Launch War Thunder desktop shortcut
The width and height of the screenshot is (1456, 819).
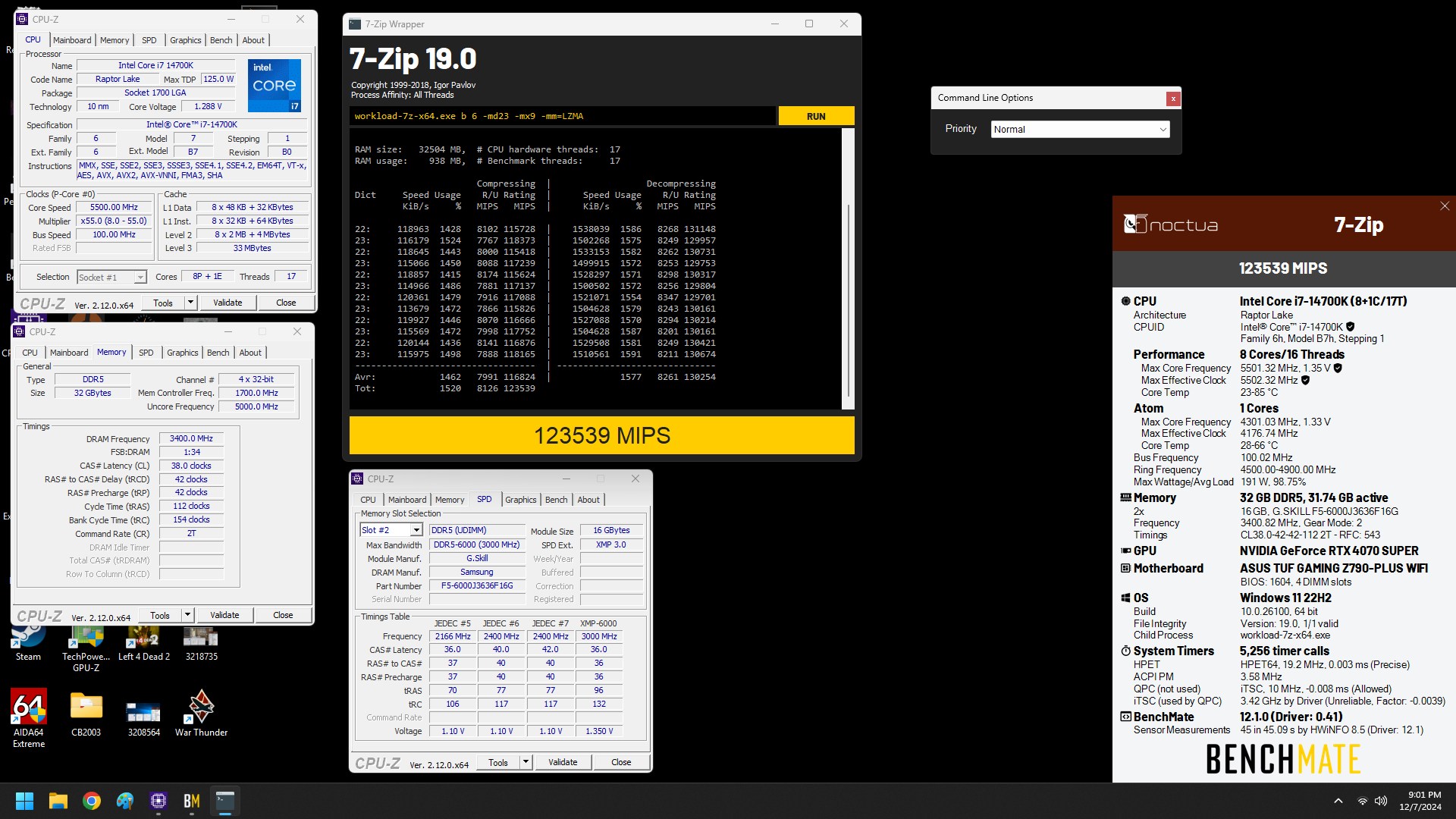tap(201, 713)
